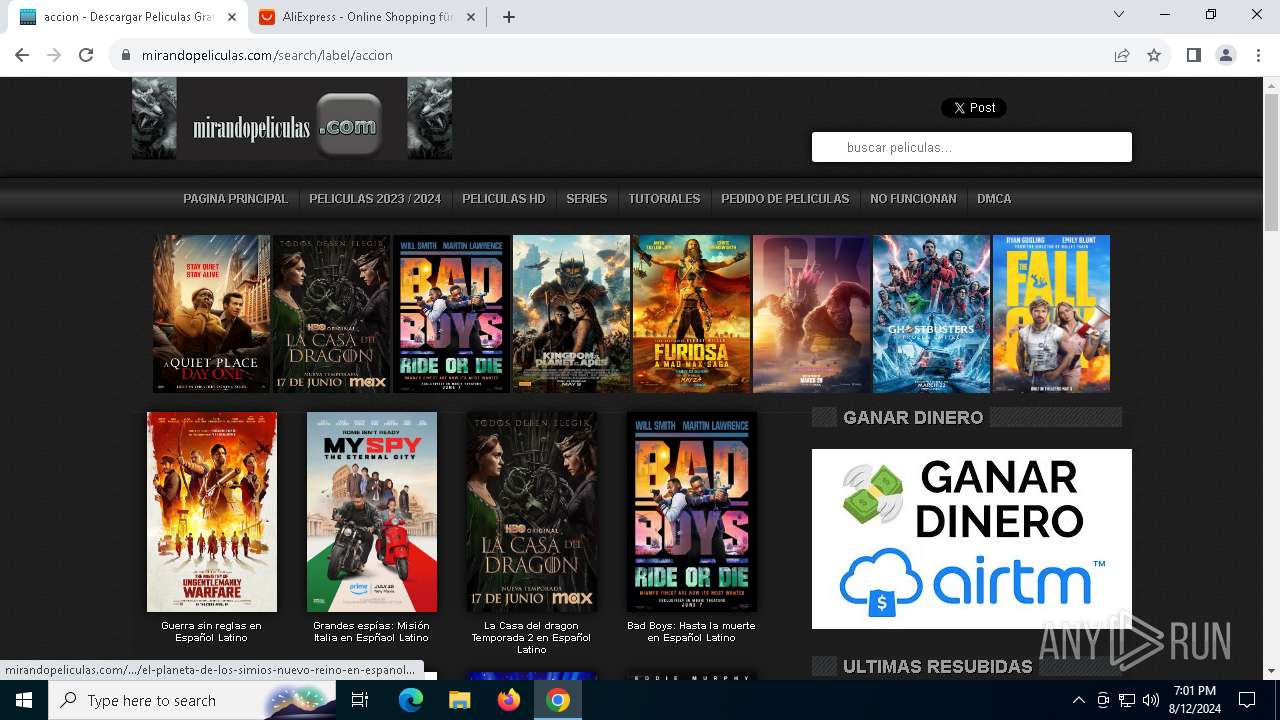Show hidden system tray icons chevron
The width and height of the screenshot is (1280, 720).
pyautogui.click(x=1078, y=700)
